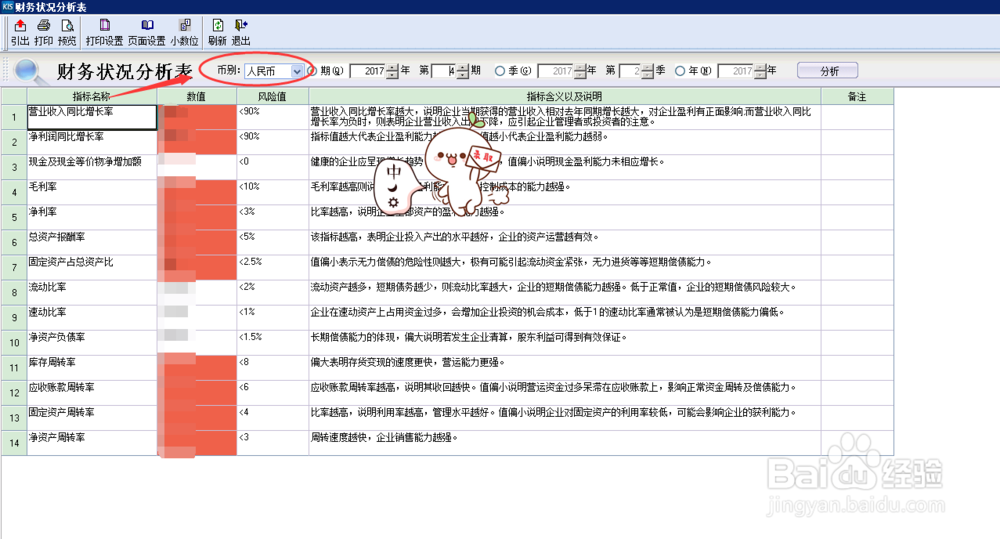Select the 固定资产周转率 cell
The width and height of the screenshot is (1000, 539).
(x=92, y=418)
